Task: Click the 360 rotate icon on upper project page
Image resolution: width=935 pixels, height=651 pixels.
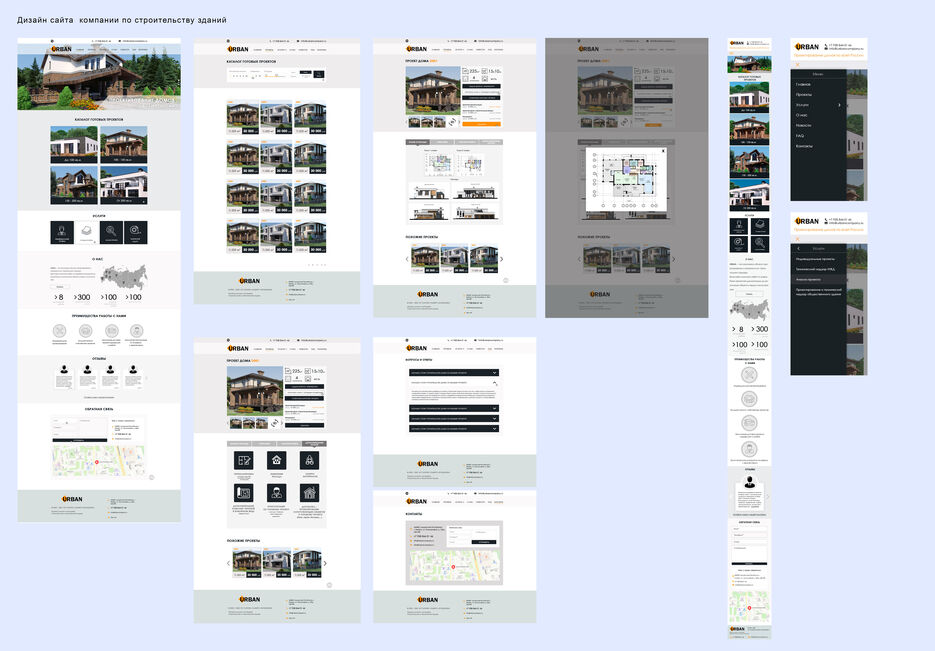Action: [x=453, y=122]
